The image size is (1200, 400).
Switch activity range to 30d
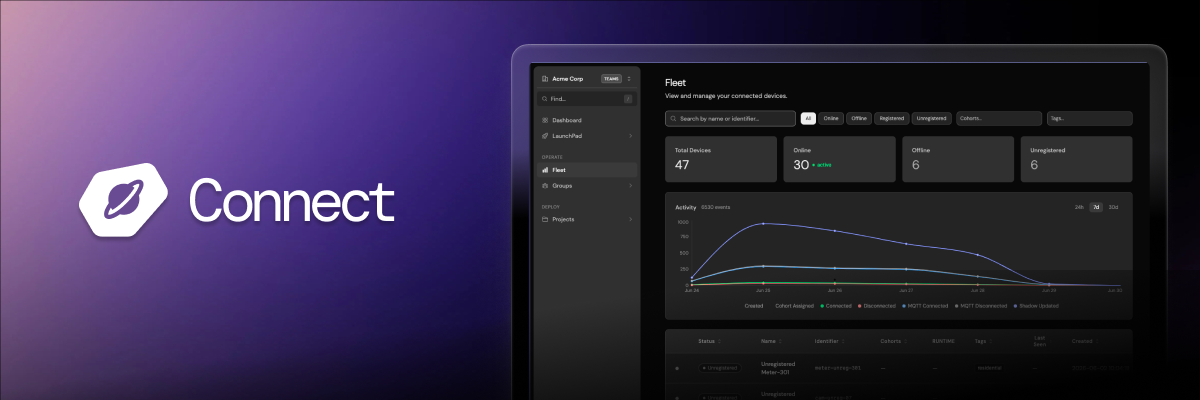click(1113, 207)
